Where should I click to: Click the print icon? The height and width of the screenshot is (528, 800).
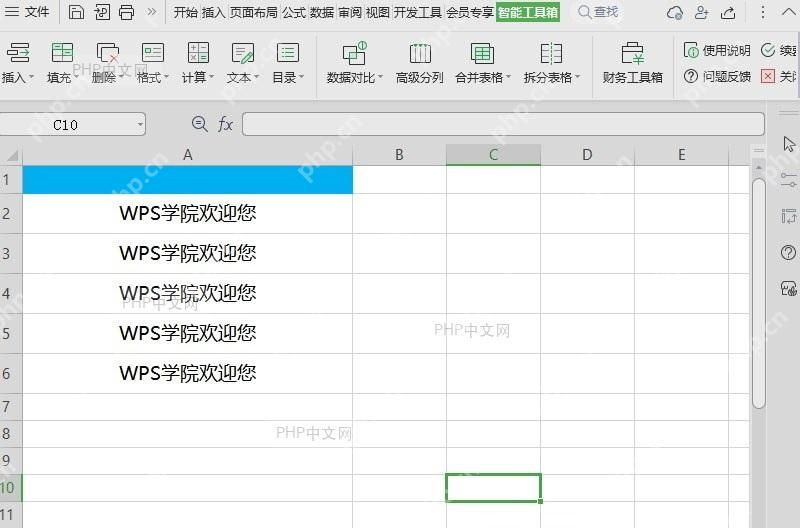pyautogui.click(x=126, y=12)
